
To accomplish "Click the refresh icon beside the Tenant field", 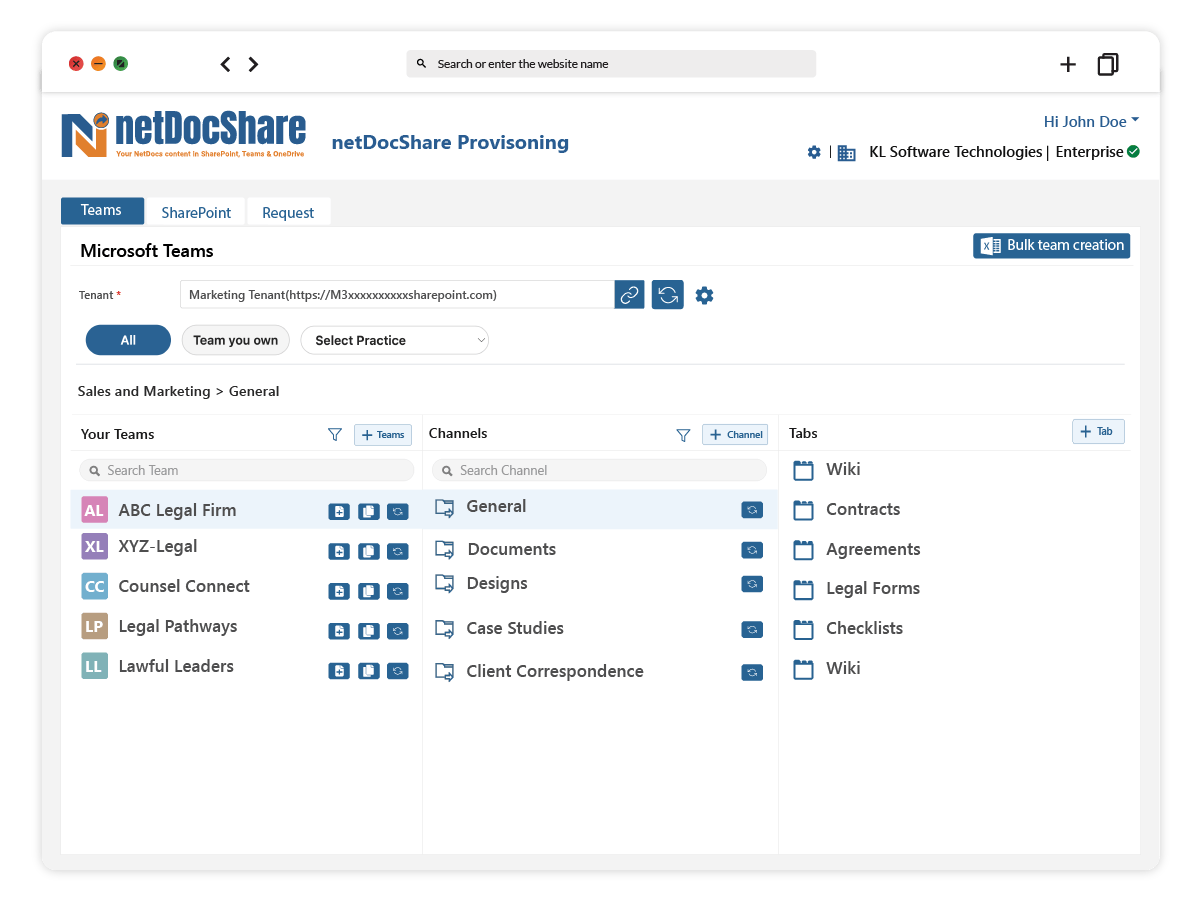I will (x=668, y=295).
